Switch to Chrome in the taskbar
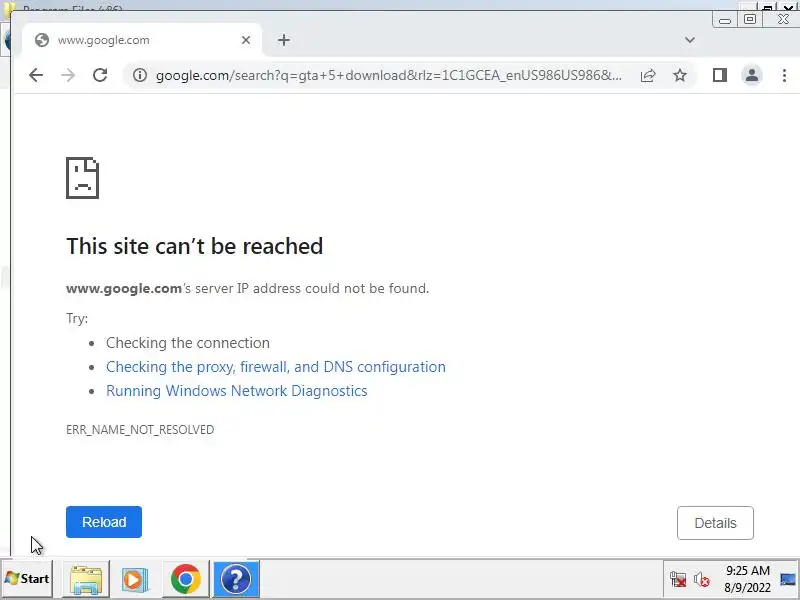The height and width of the screenshot is (600, 800). [x=186, y=579]
